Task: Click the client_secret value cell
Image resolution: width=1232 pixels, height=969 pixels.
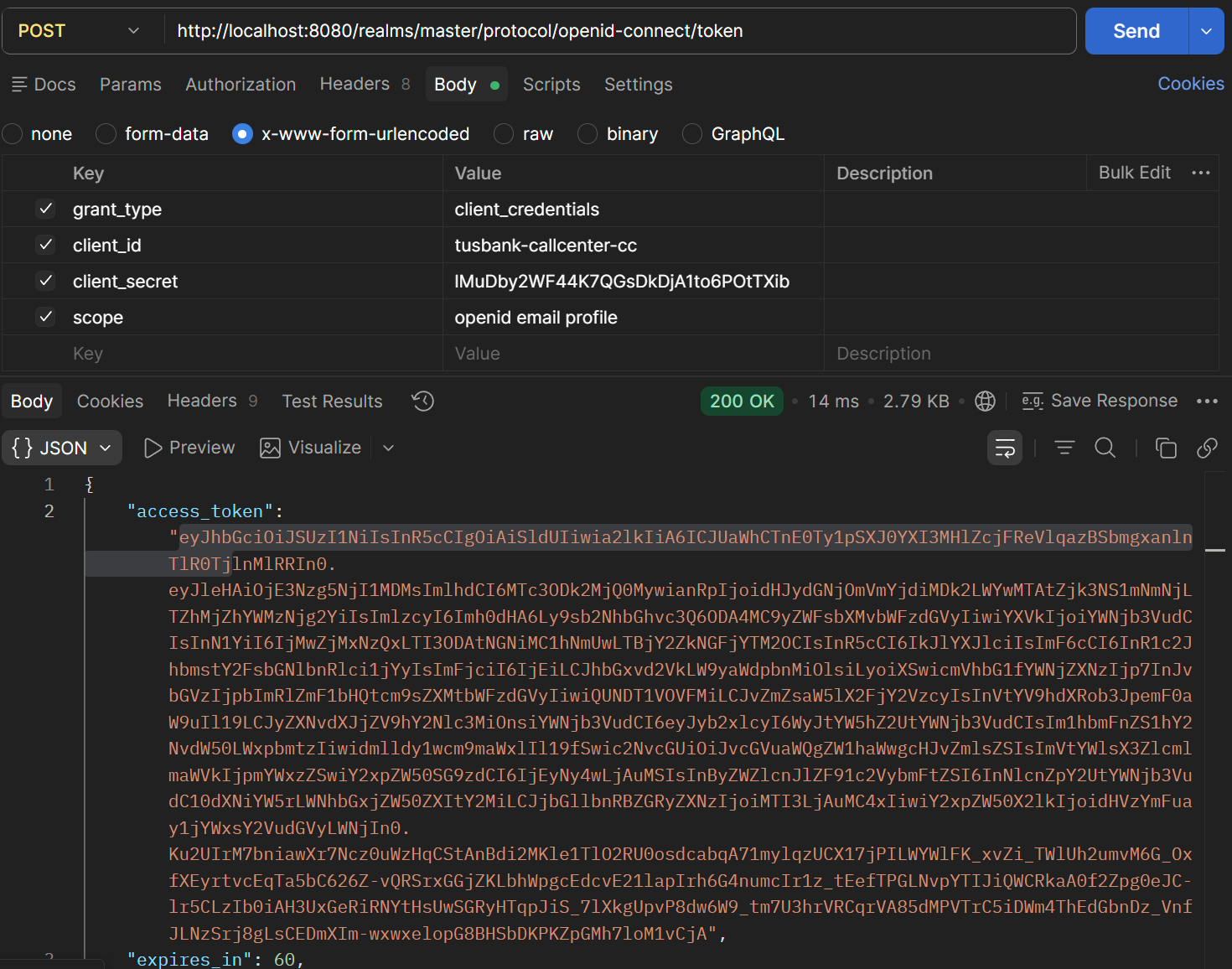Action: tap(634, 282)
